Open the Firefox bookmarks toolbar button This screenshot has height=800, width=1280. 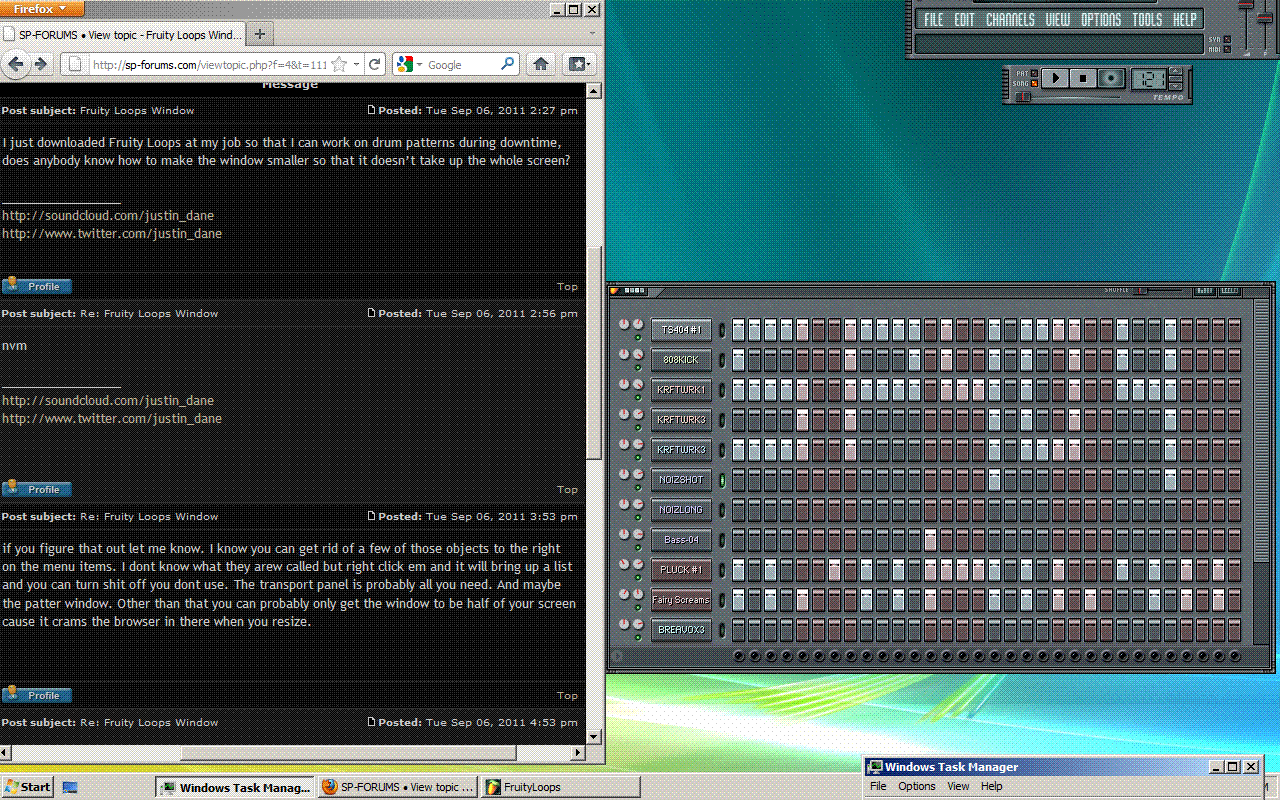[x=579, y=64]
